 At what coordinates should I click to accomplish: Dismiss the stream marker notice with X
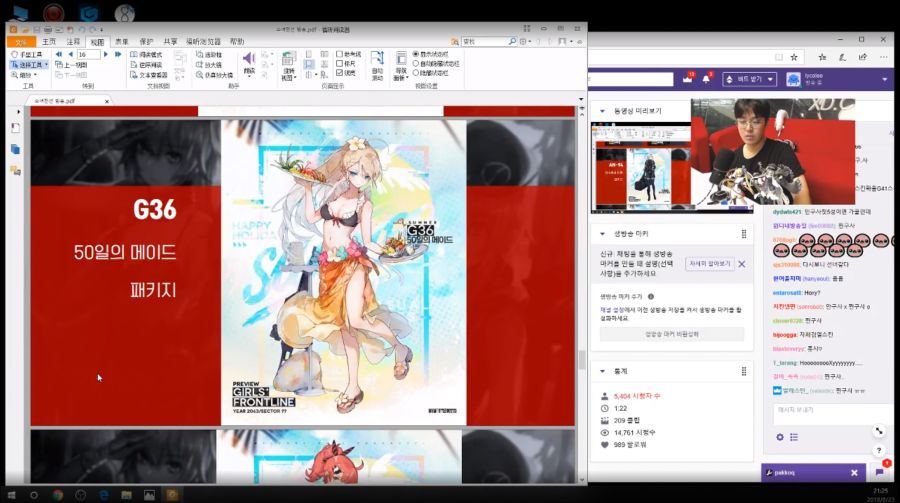tap(742, 264)
